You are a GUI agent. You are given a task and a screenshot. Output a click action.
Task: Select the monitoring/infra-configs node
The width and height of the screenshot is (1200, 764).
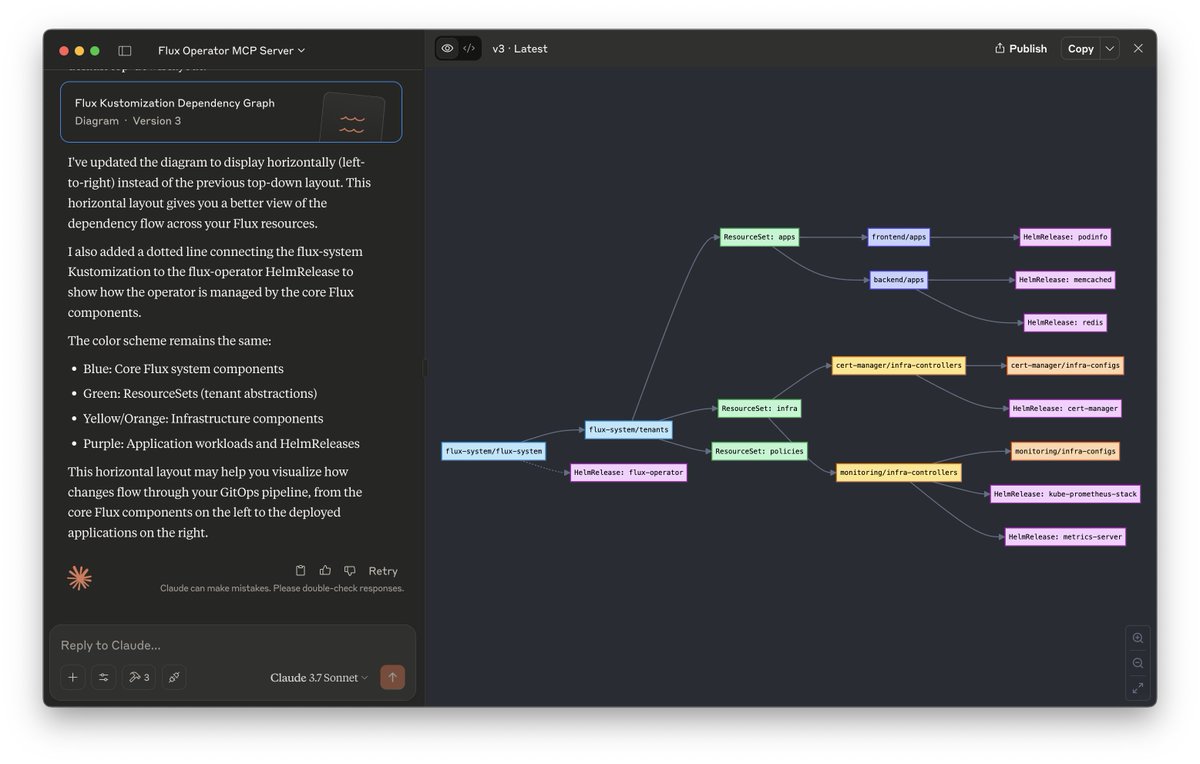tap(1065, 451)
